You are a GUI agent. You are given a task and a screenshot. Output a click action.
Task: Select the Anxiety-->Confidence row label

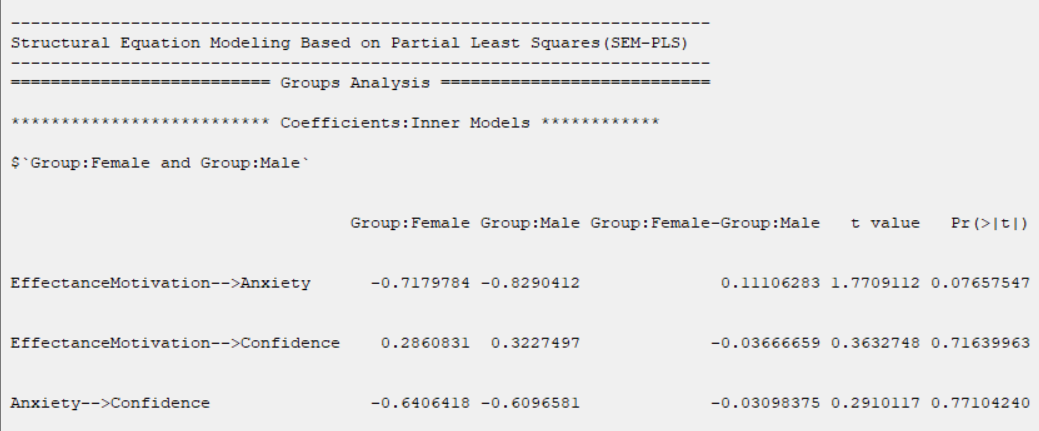coord(110,403)
